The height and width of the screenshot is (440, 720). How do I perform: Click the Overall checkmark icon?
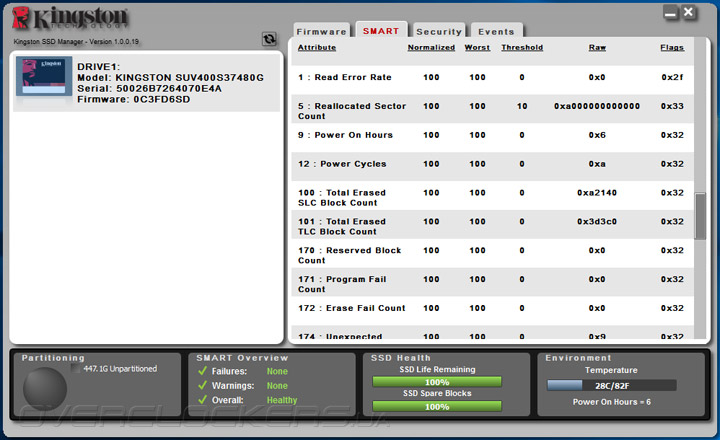202,400
